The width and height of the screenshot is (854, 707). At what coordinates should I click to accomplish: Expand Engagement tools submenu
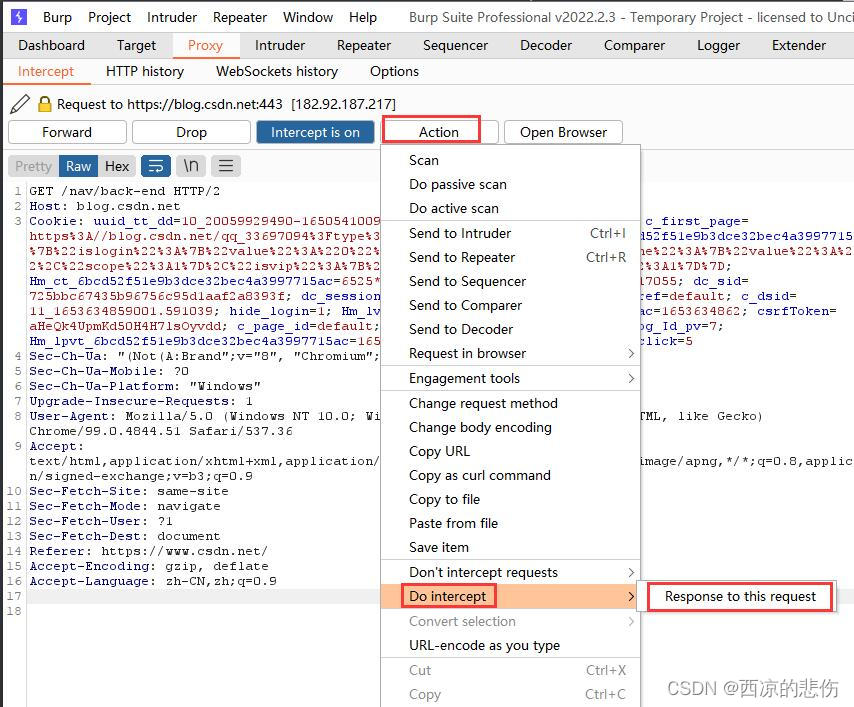tap(510, 378)
